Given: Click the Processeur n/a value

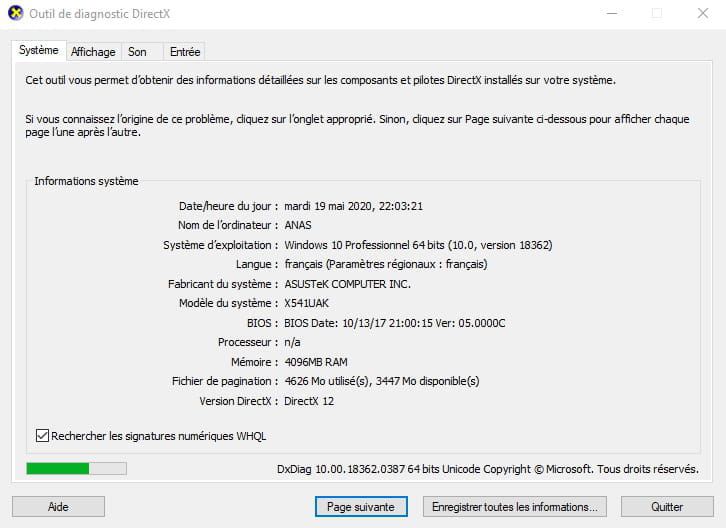Looking at the screenshot, I should click(292, 342).
